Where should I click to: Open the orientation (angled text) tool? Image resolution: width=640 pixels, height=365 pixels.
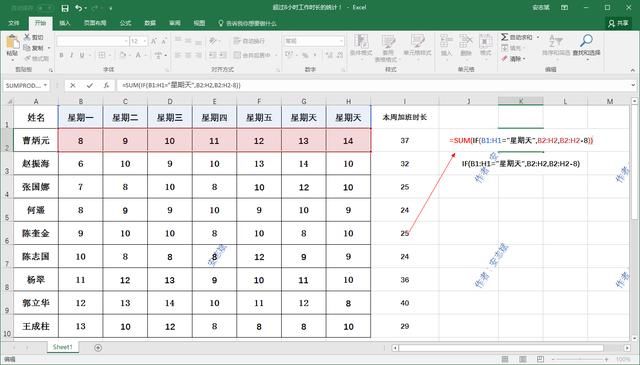pos(213,41)
